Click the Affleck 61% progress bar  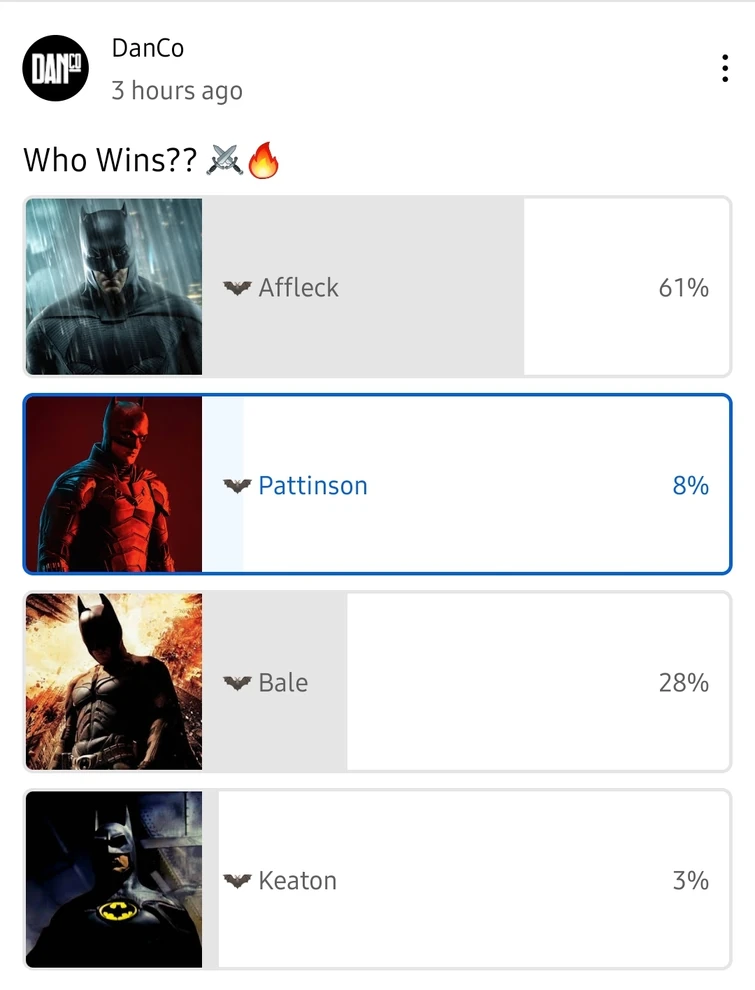(x=360, y=287)
